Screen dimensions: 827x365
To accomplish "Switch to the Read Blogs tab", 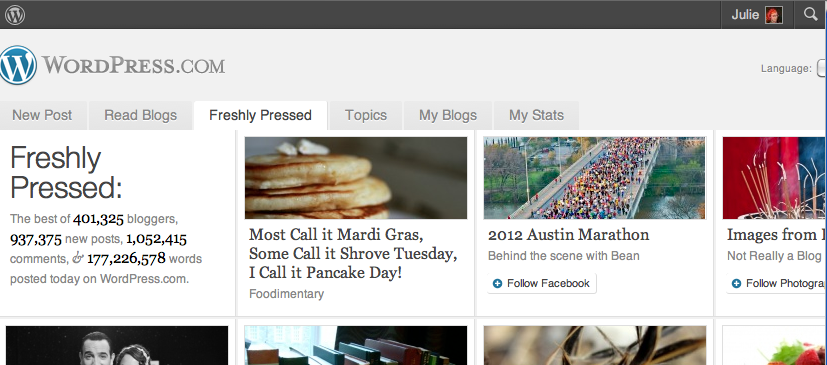I will [140, 116].
